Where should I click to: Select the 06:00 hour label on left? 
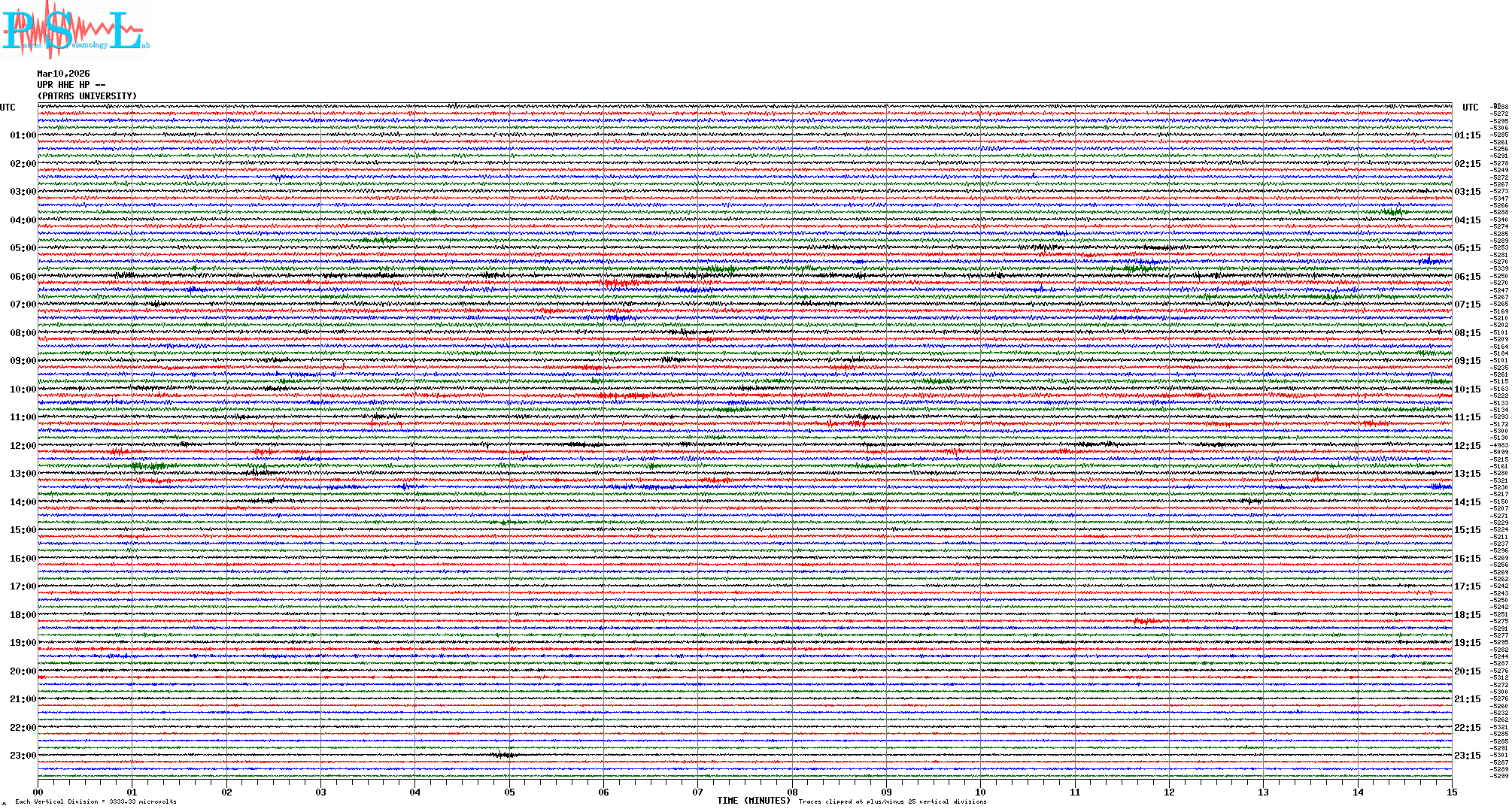coord(23,277)
